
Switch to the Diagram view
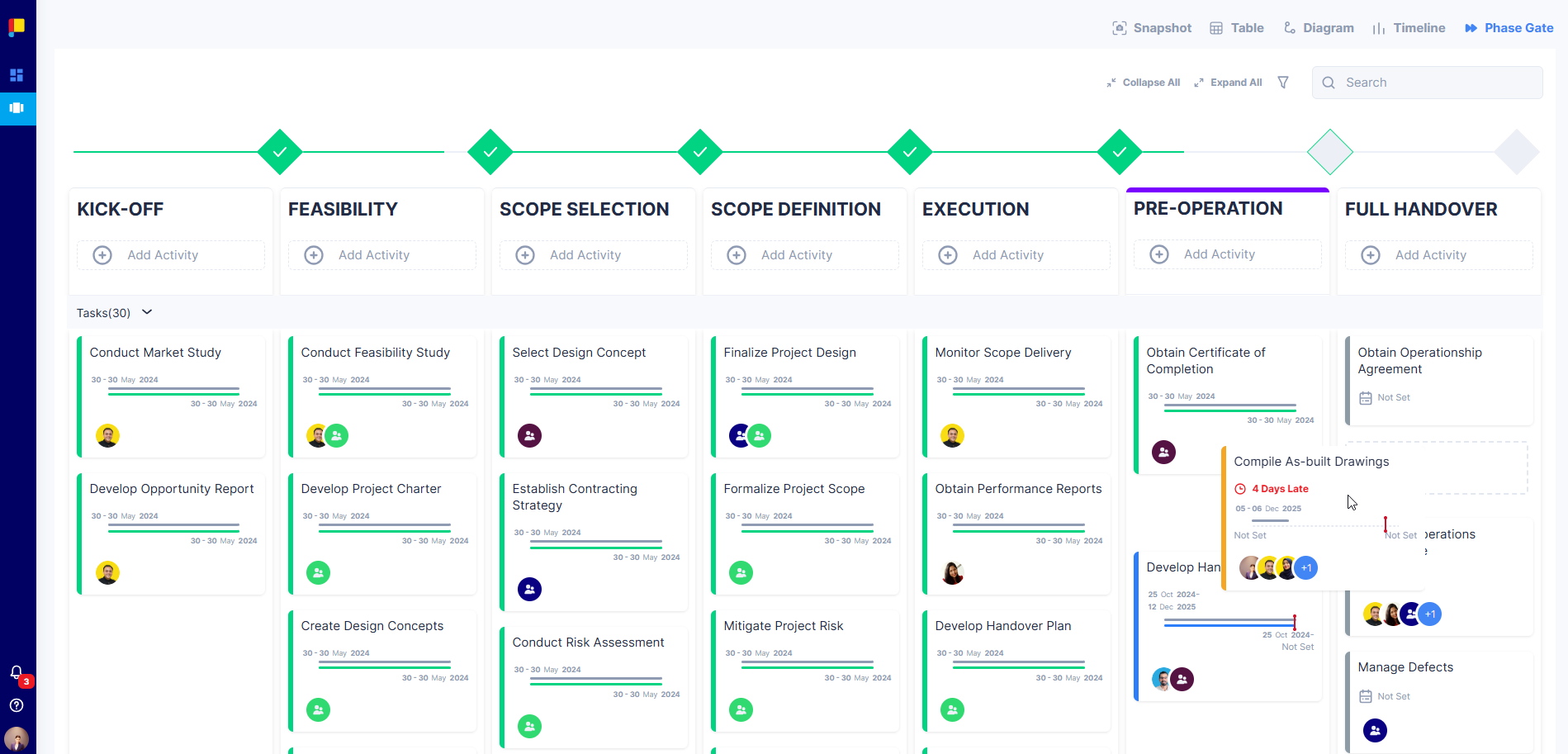point(1319,28)
